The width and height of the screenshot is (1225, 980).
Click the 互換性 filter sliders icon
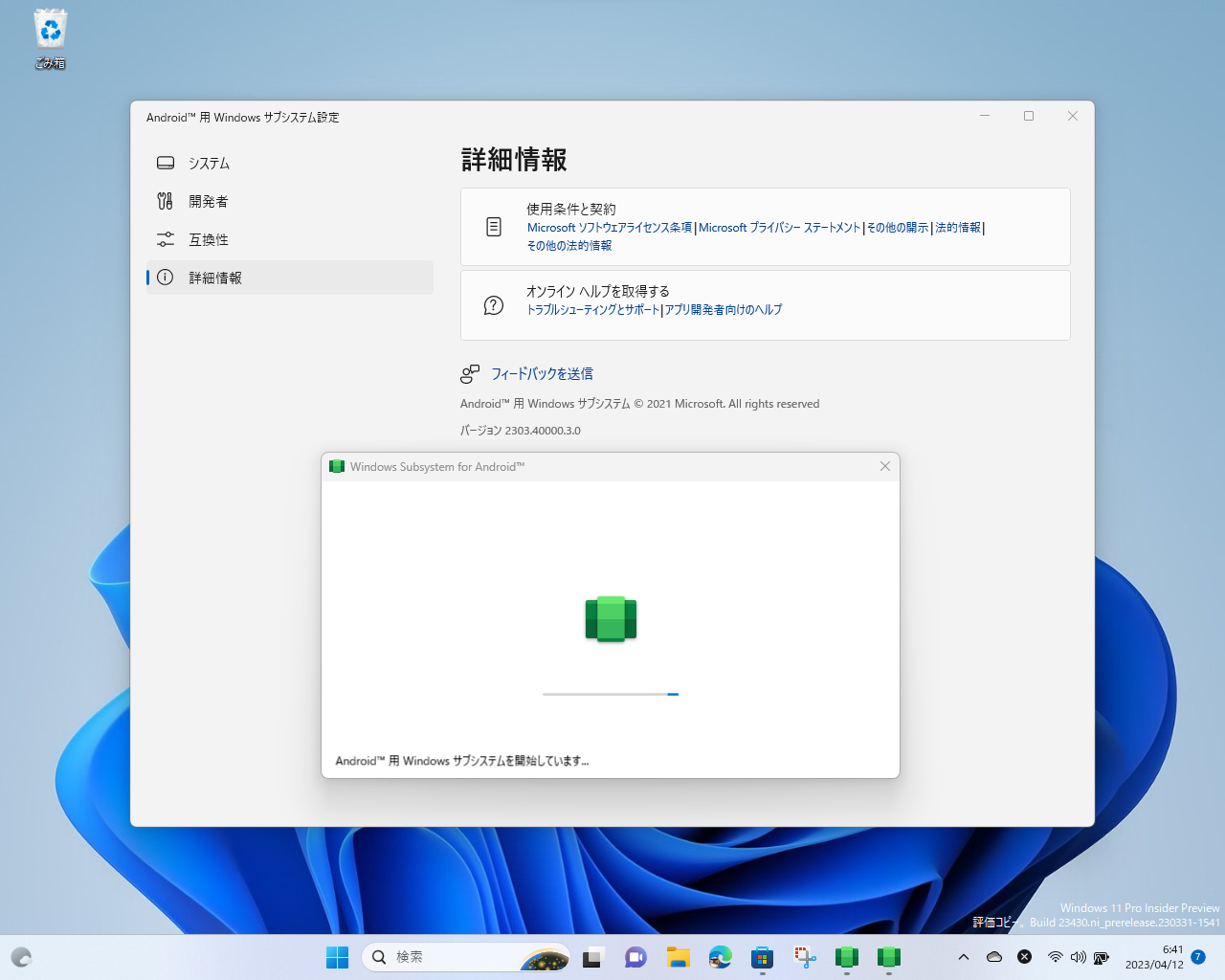(165, 239)
